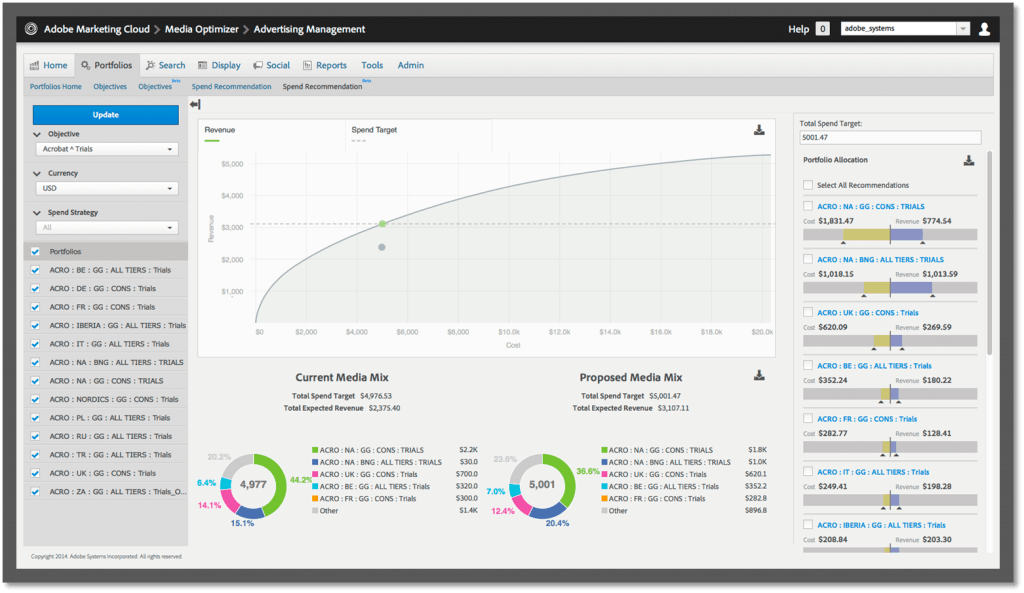Viewport: 1024px width, 593px height.
Task: Open the Currency USD dropdown
Action: click(x=106, y=188)
